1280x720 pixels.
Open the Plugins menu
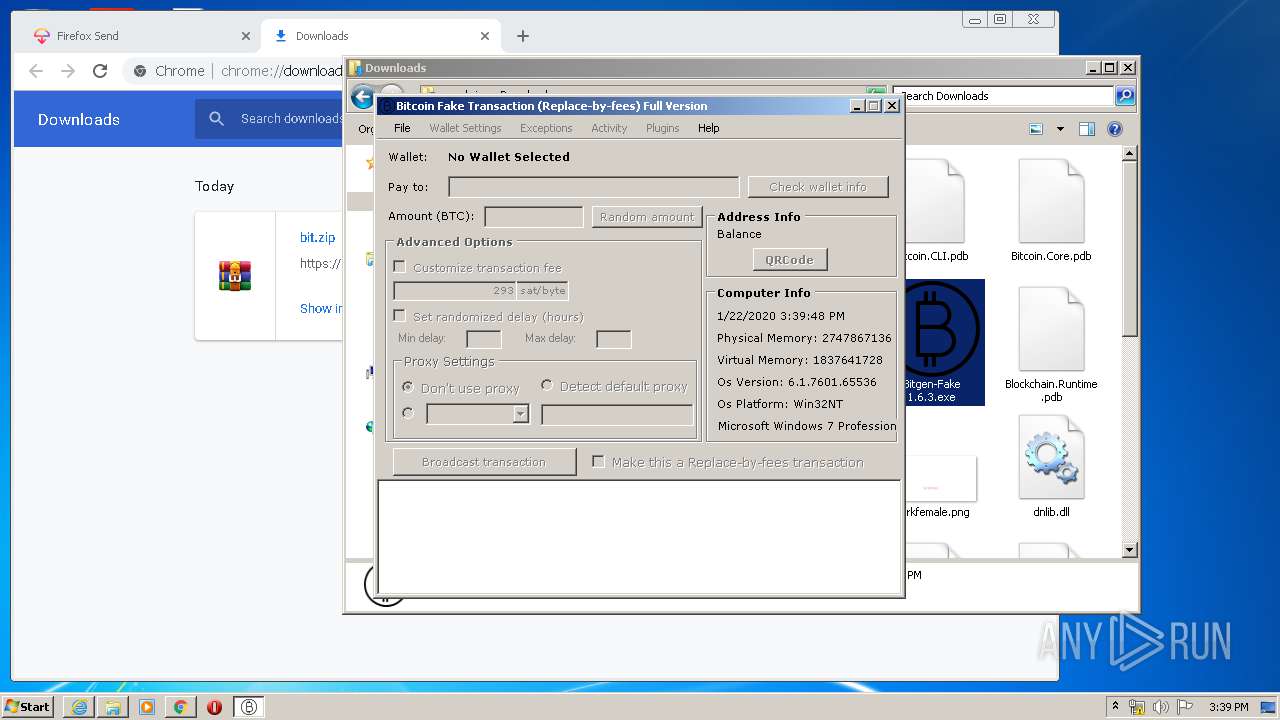click(662, 128)
